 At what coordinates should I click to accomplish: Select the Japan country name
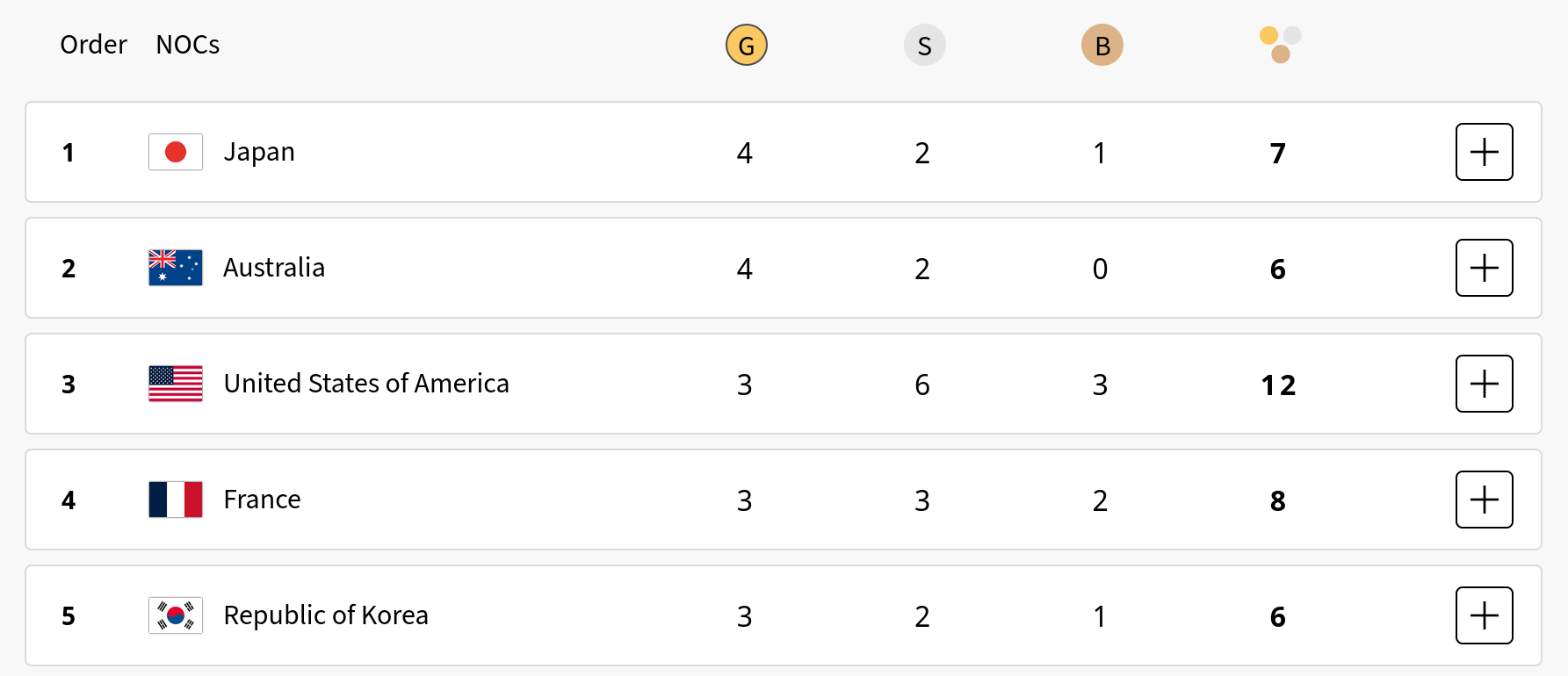click(x=259, y=152)
